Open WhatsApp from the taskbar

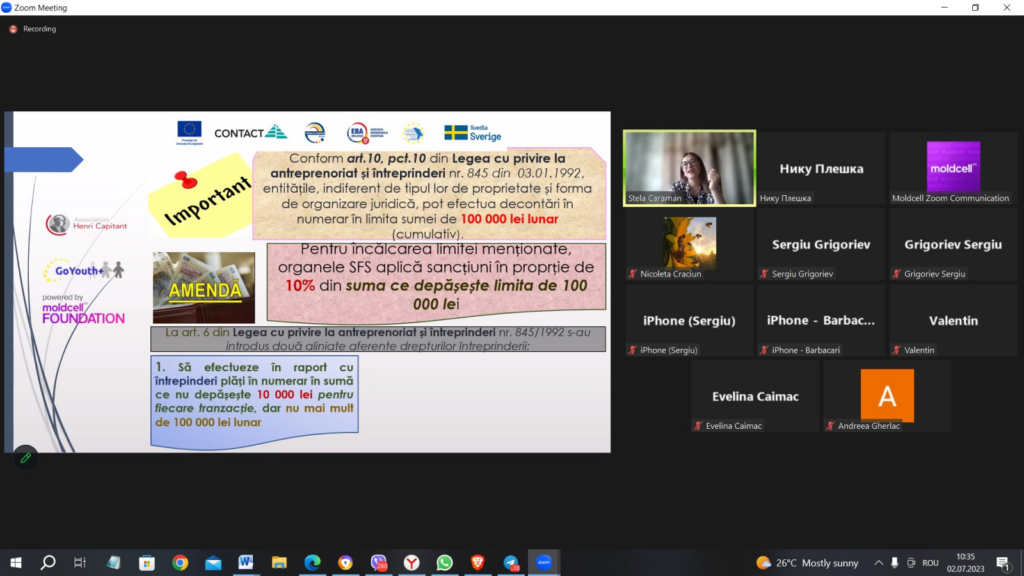pyautogui.click(x=445, y=562)
